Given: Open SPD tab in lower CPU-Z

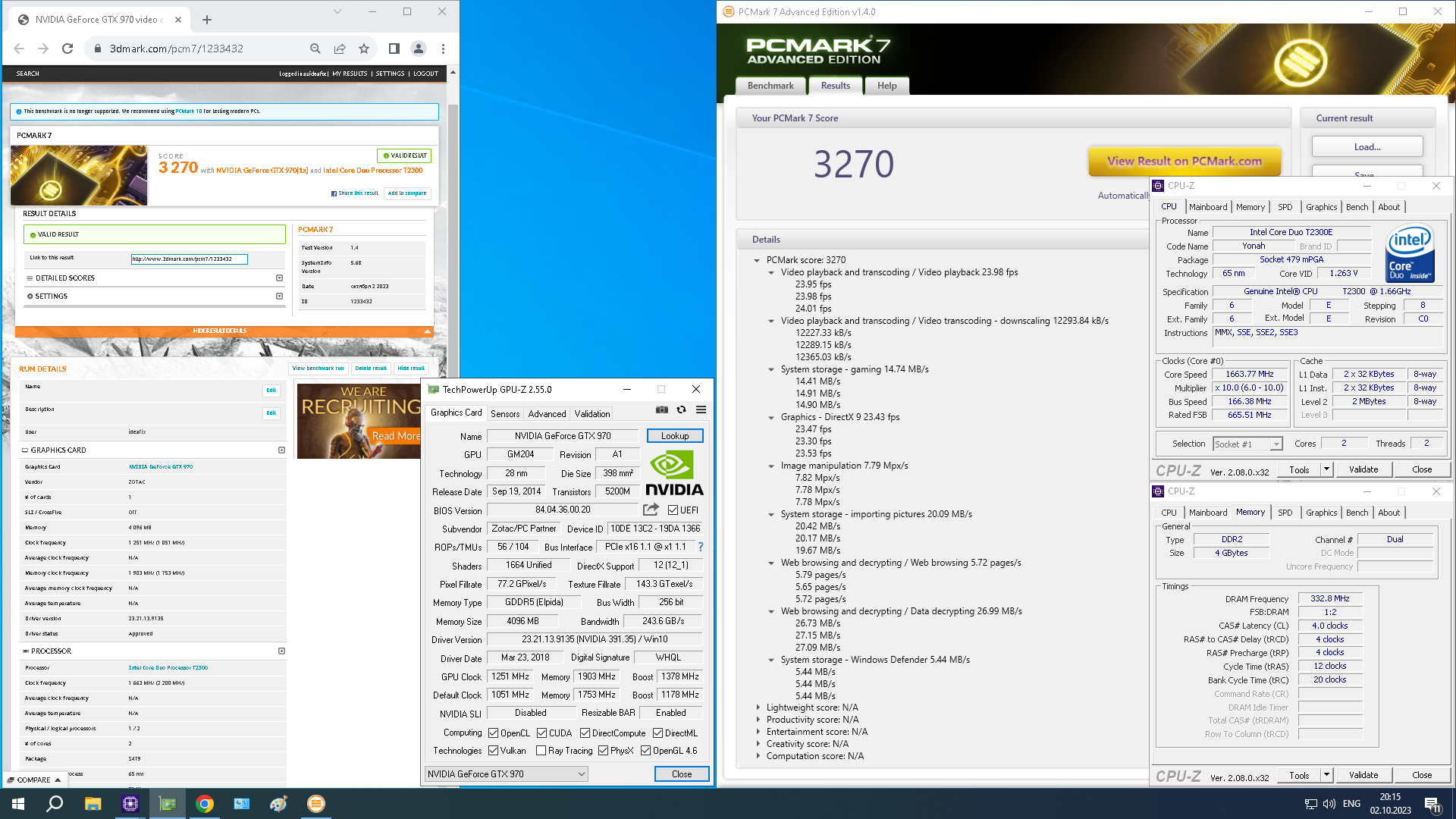Looking at the screenshot, I should [1285, 513].
